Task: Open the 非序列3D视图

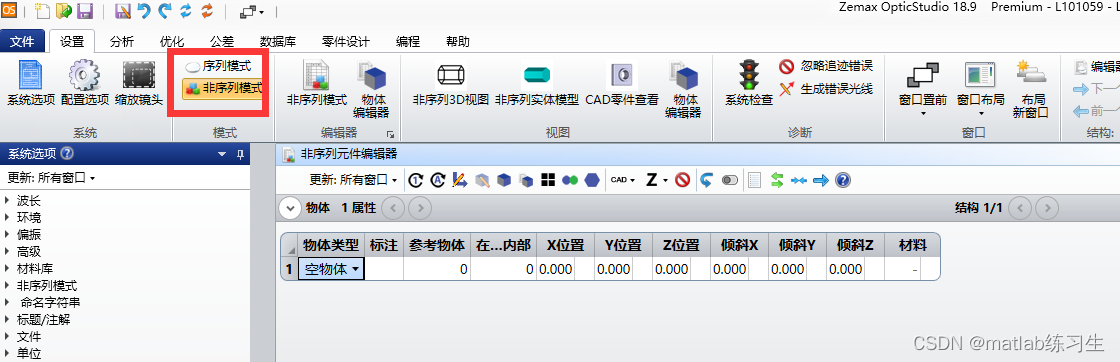Action: pyautogui.click(x=450, y=84)
